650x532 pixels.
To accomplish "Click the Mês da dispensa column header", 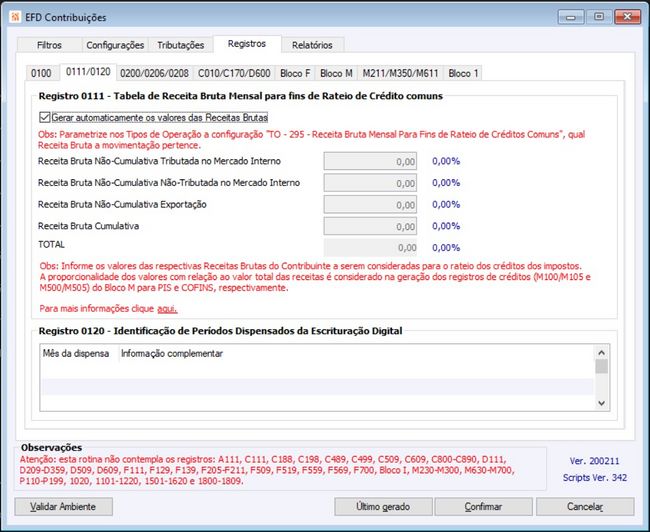I will (x=79, y=354).
